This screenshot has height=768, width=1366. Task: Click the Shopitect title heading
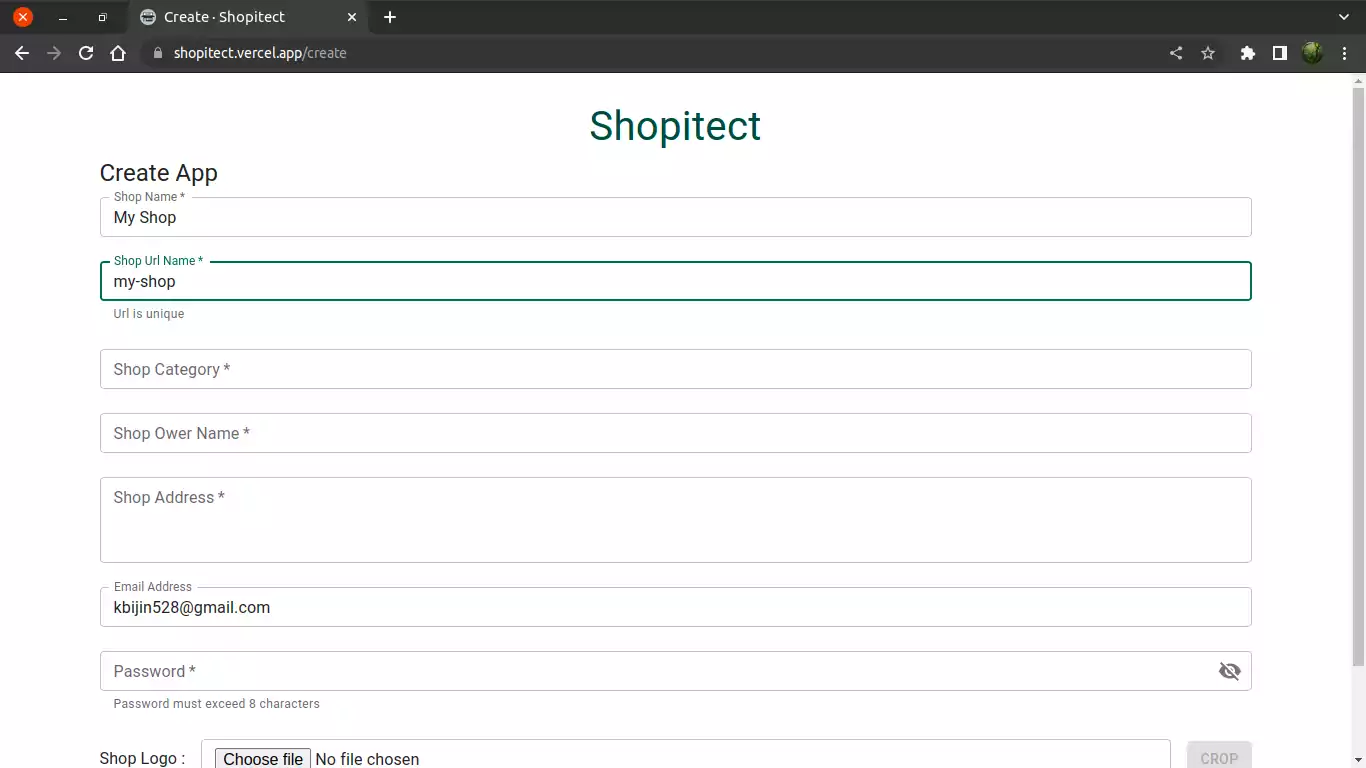(x=675, y=126)
